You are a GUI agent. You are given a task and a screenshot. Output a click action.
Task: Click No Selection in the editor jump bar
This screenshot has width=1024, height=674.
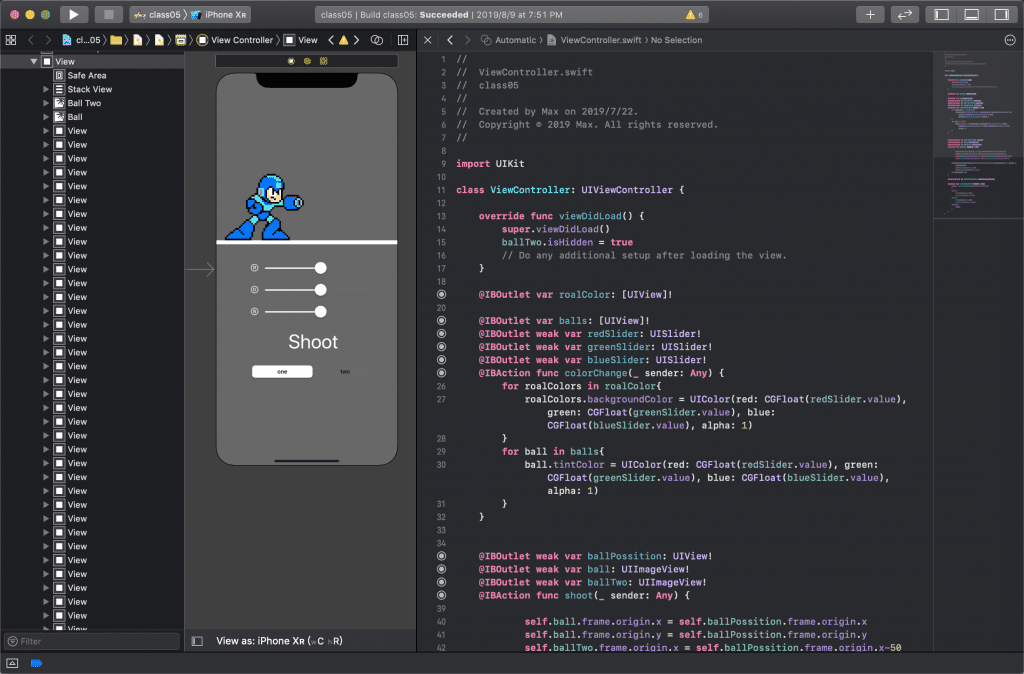click(677, 40)
